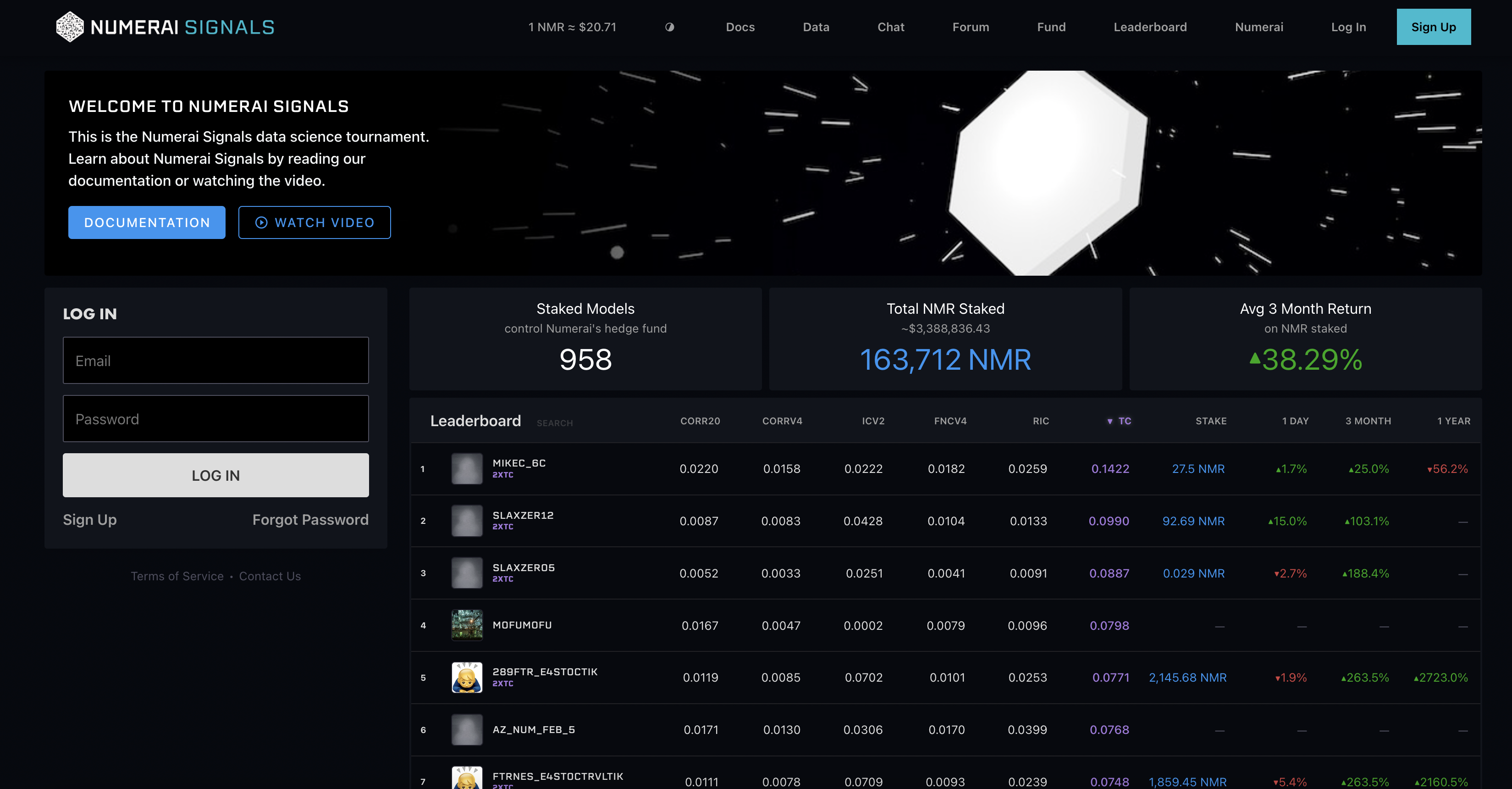Click the 163,712 NMR total staked figure
1512x789 pixels.
click(x=945, y=360)
